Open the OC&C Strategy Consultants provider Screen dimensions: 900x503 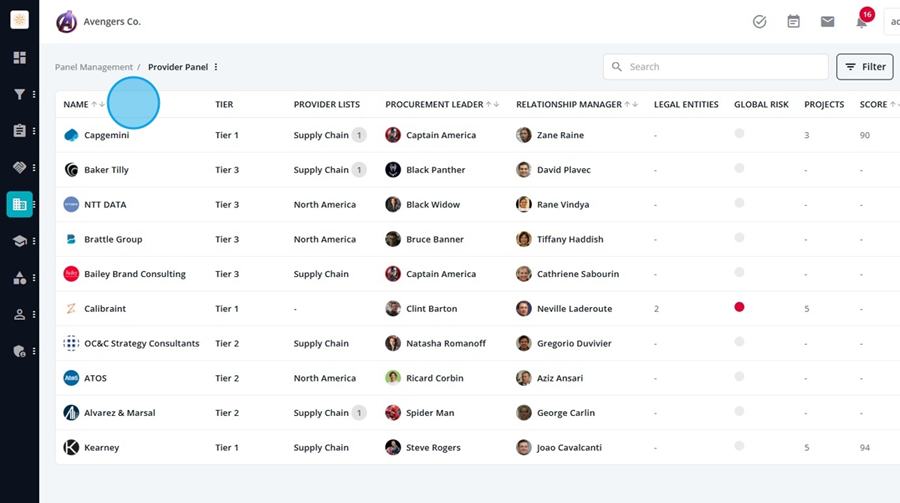point(142,343)
